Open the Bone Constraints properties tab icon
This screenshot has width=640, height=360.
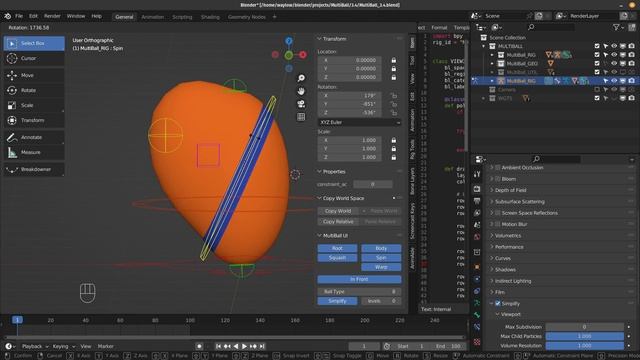pos(477,327)
